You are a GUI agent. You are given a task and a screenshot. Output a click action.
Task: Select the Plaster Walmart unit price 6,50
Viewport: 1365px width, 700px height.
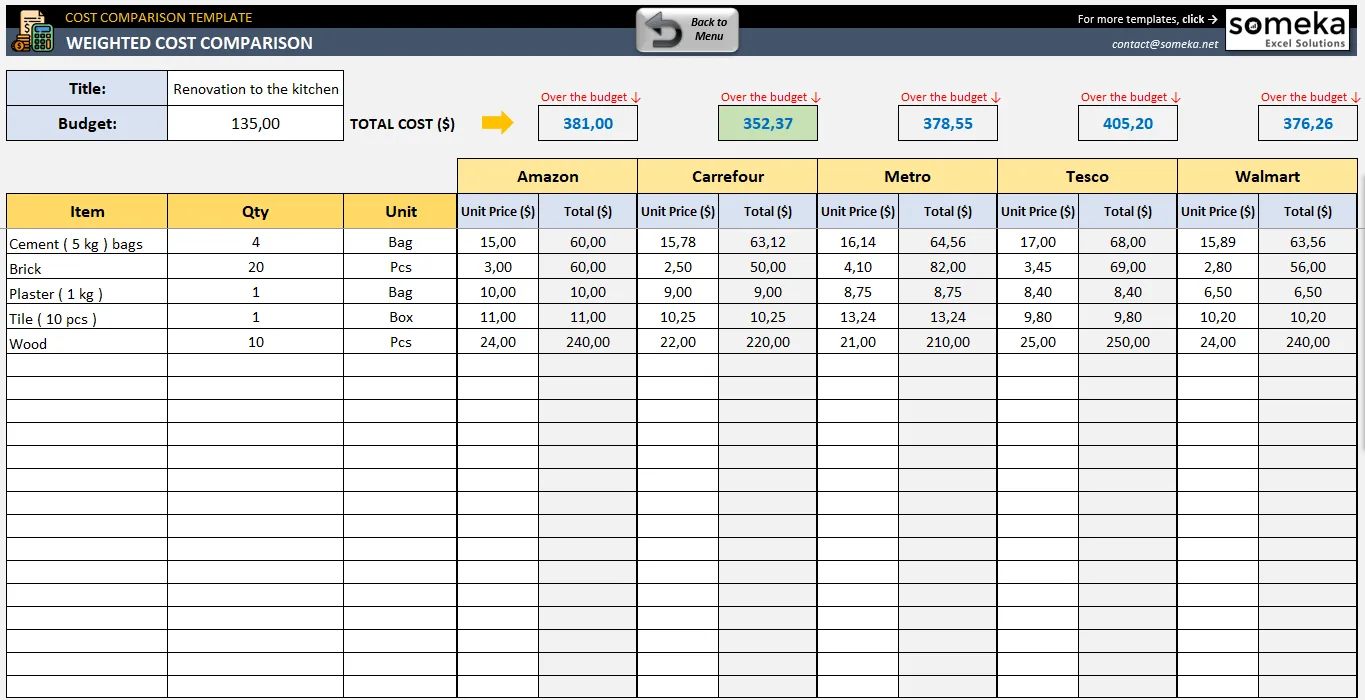coord(1218,292)
